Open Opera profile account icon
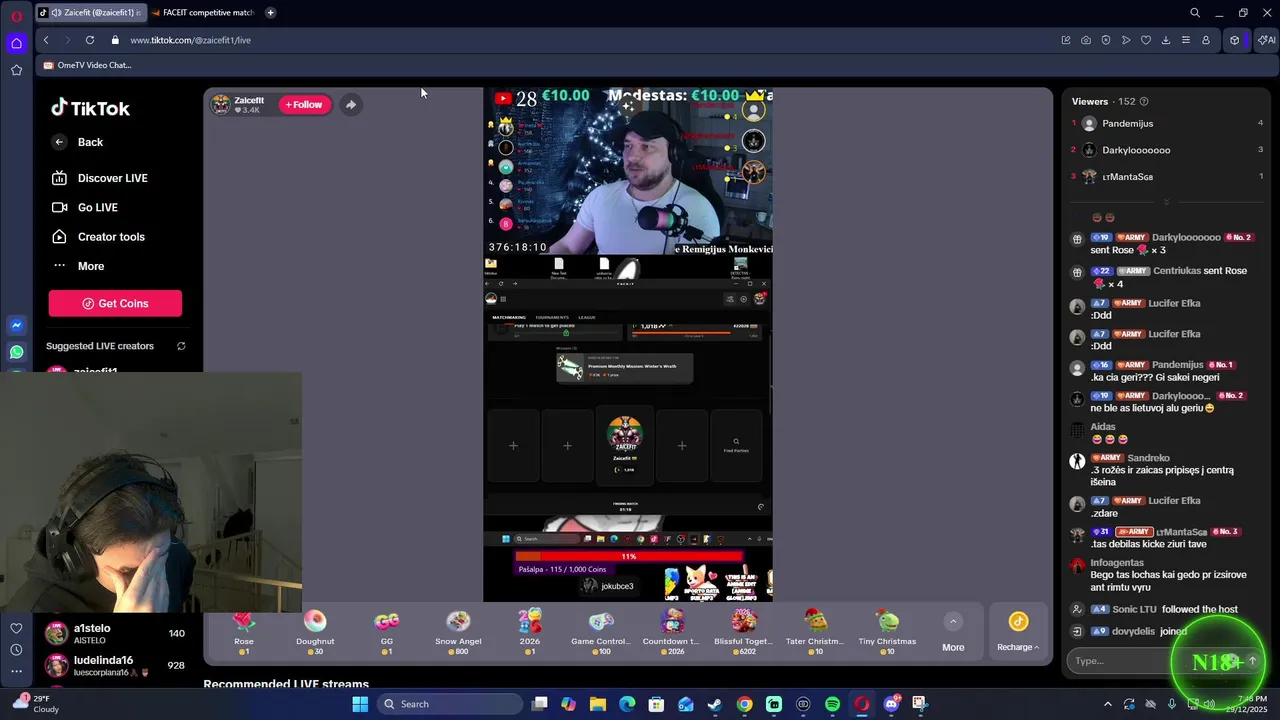 pyautogui.click(x=1206, y=40)
